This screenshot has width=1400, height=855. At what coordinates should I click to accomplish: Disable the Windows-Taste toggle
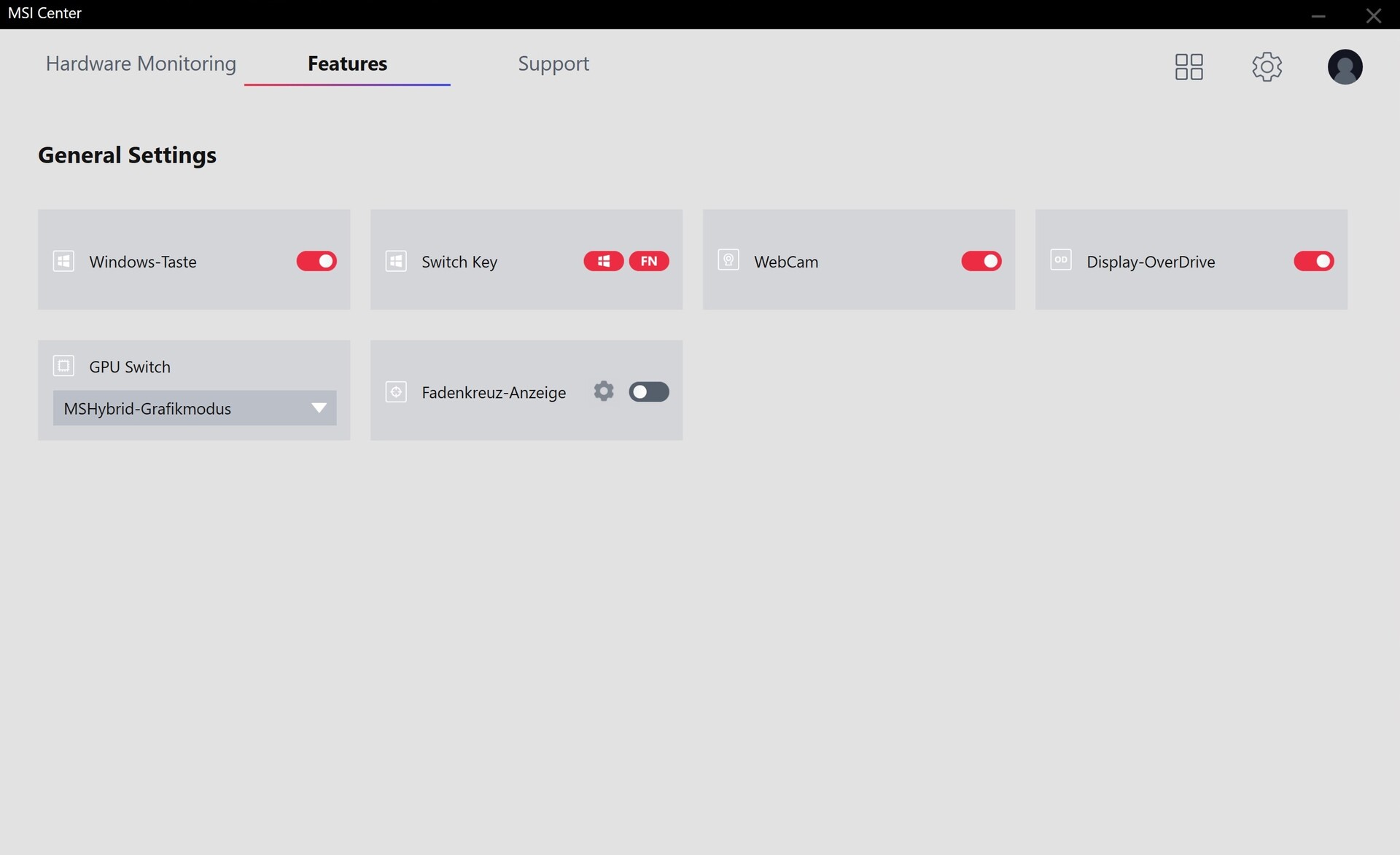316,261
